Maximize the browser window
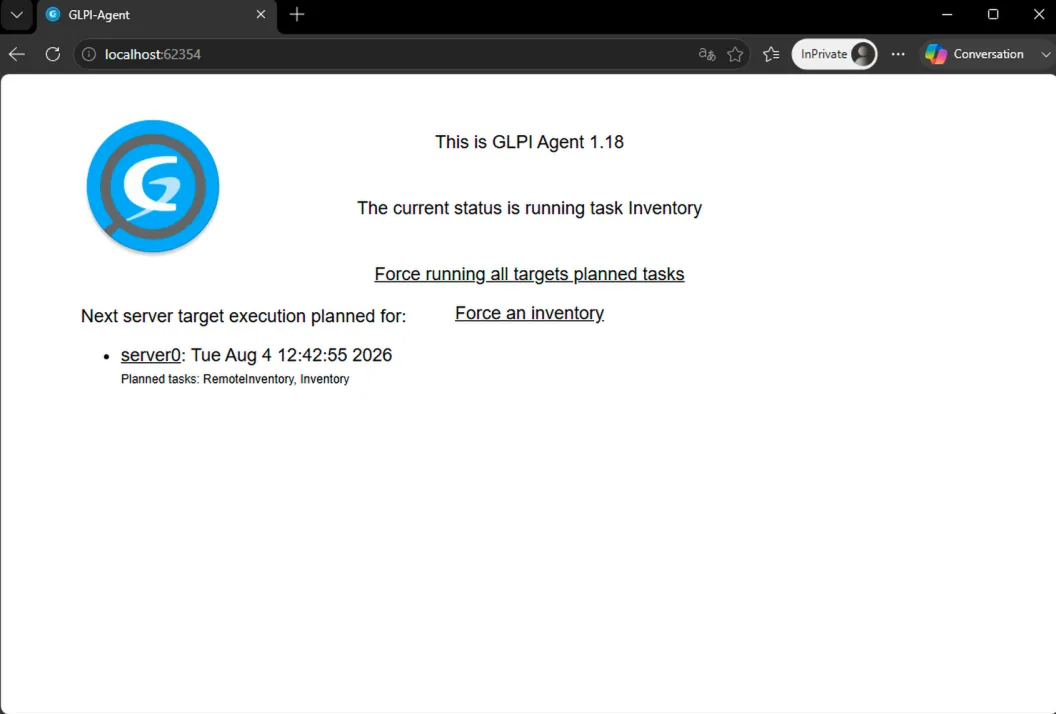Viewport: 1056px width, 714px height. pos(993,14)
